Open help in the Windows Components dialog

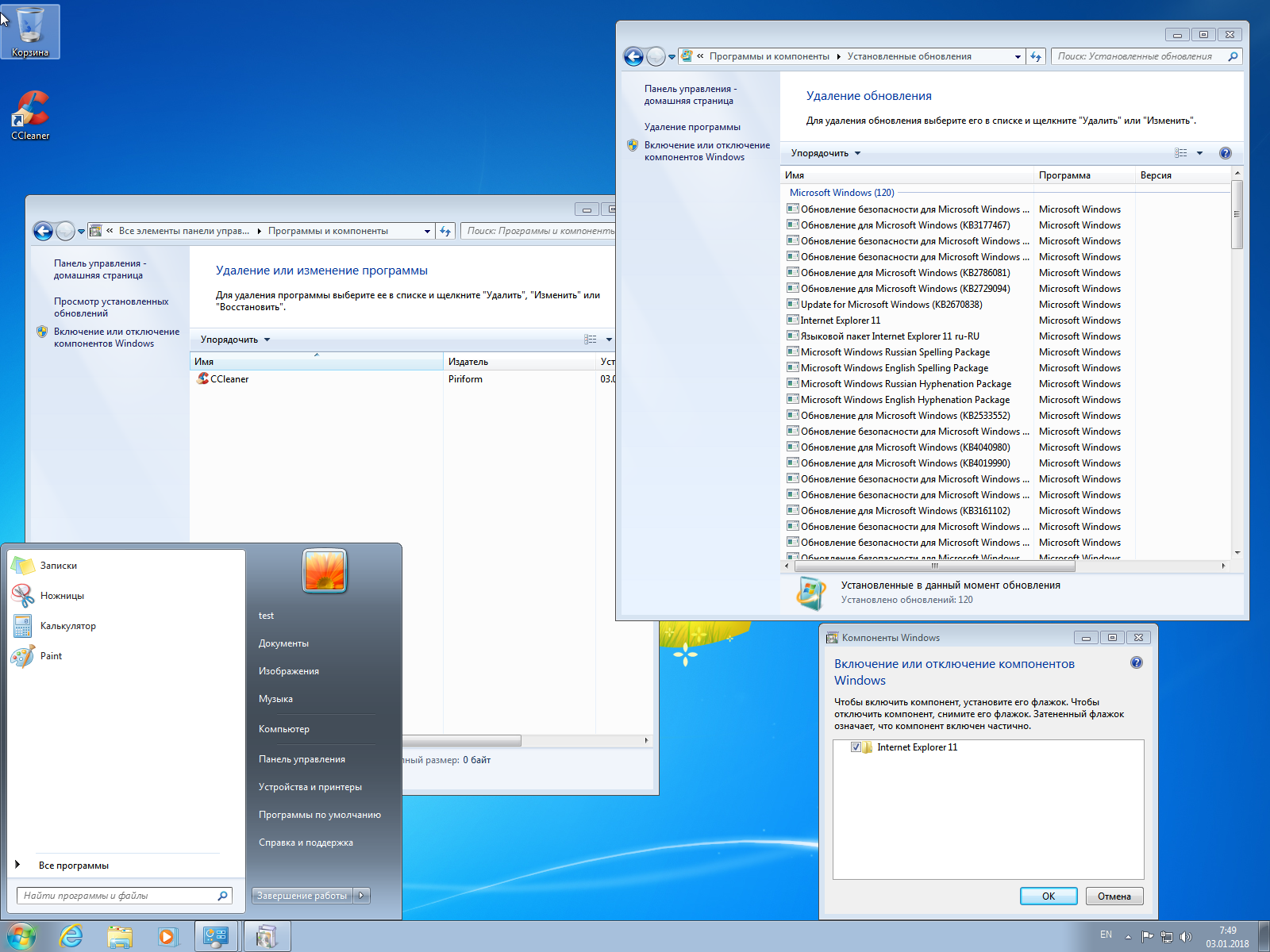(1137, 662)
